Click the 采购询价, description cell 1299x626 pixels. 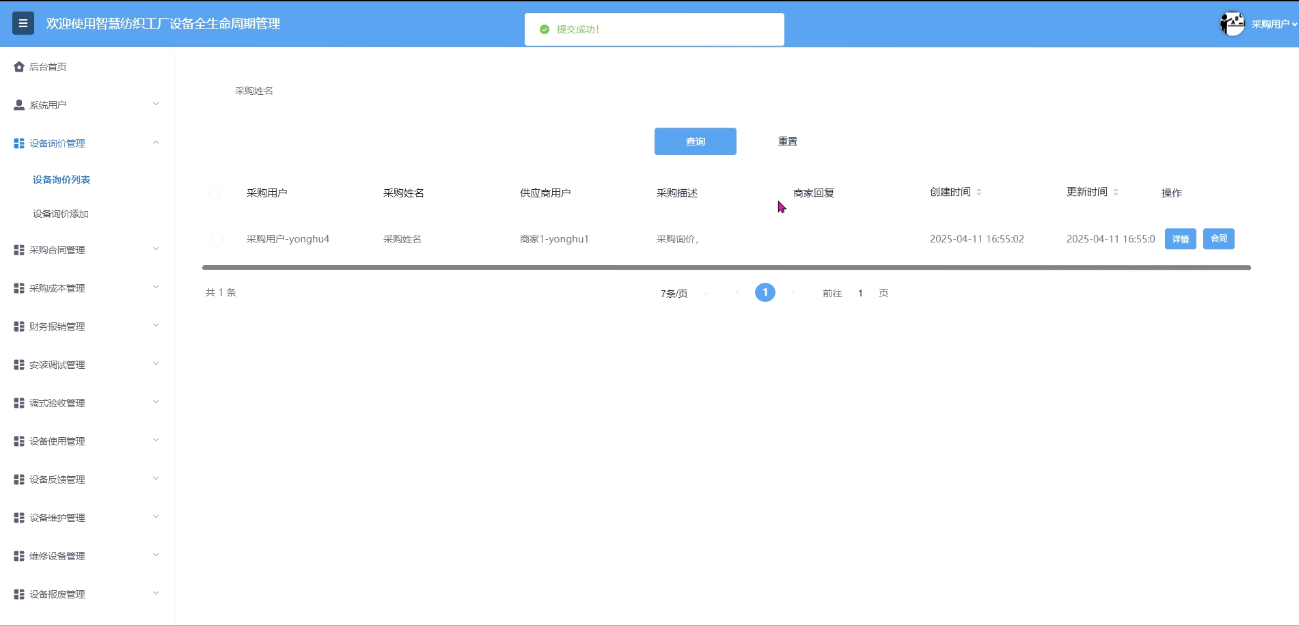click(677, 239)
